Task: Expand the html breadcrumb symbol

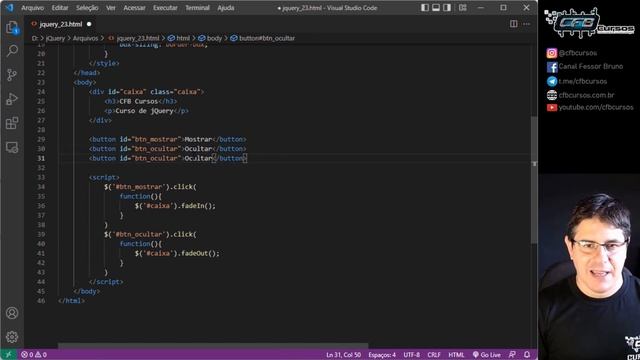Action: (179, 38)
